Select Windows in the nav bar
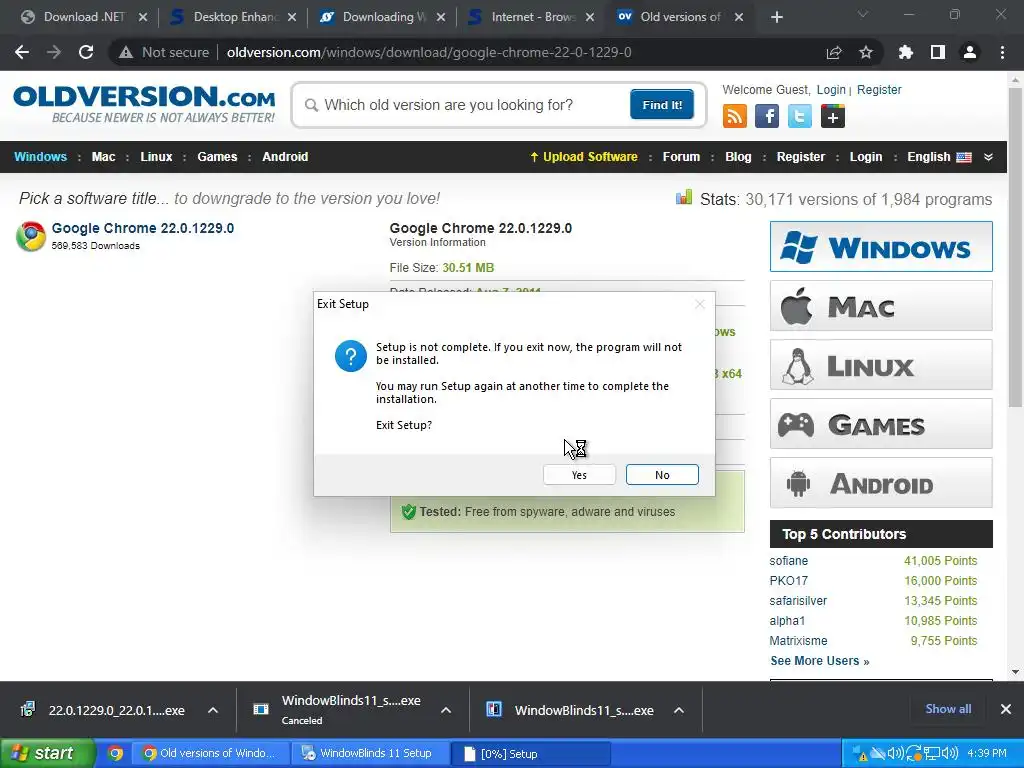Image resolution: width=1024 pixels, height=768 pixels. coord(40,157)
